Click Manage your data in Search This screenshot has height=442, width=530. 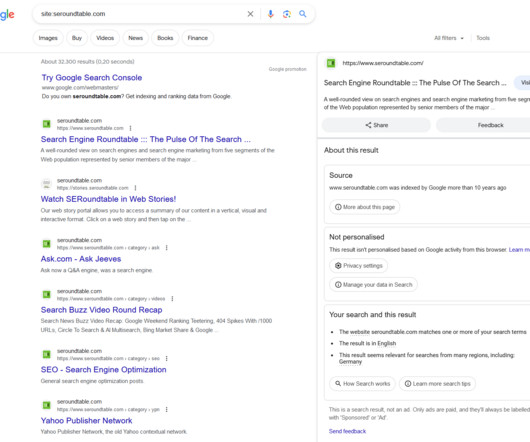coord(374,285)
